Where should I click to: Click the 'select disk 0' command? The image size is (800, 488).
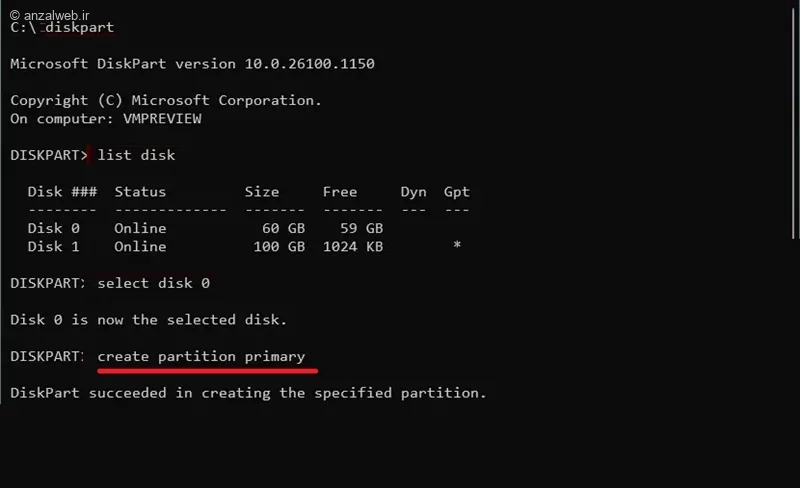[154, 283]
